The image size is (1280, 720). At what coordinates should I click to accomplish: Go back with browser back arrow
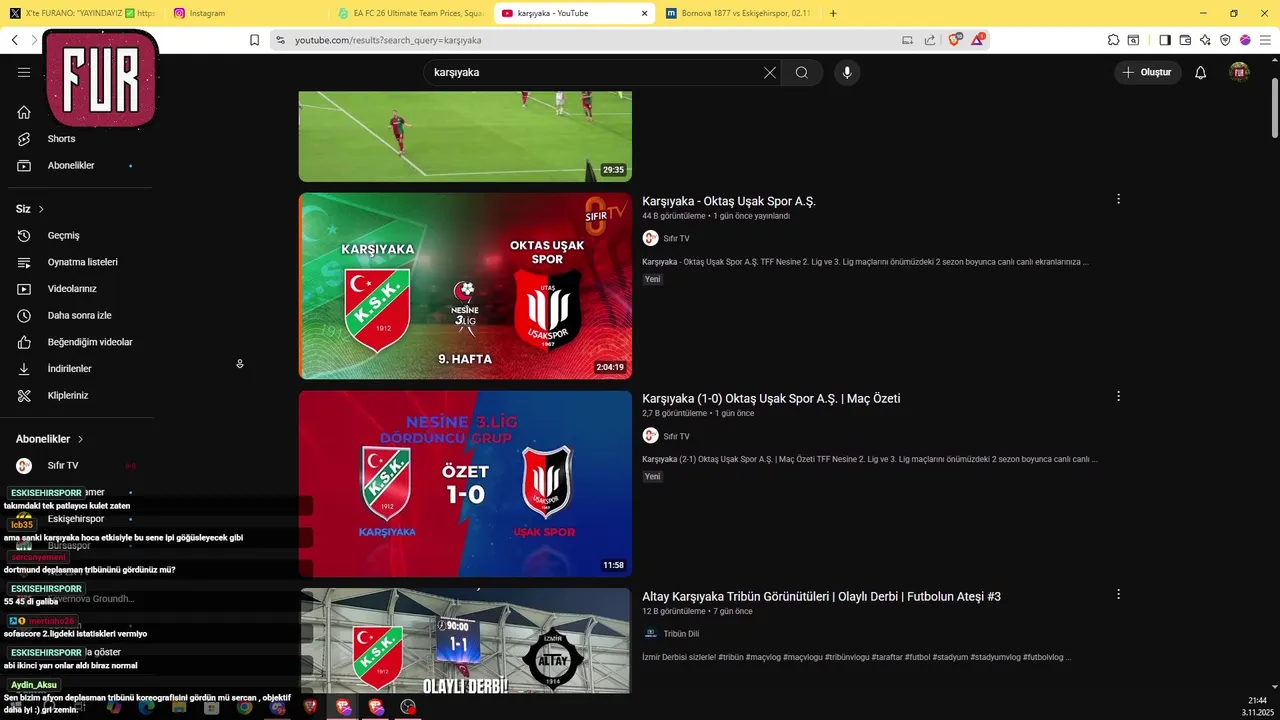click(x=15, y=40)
